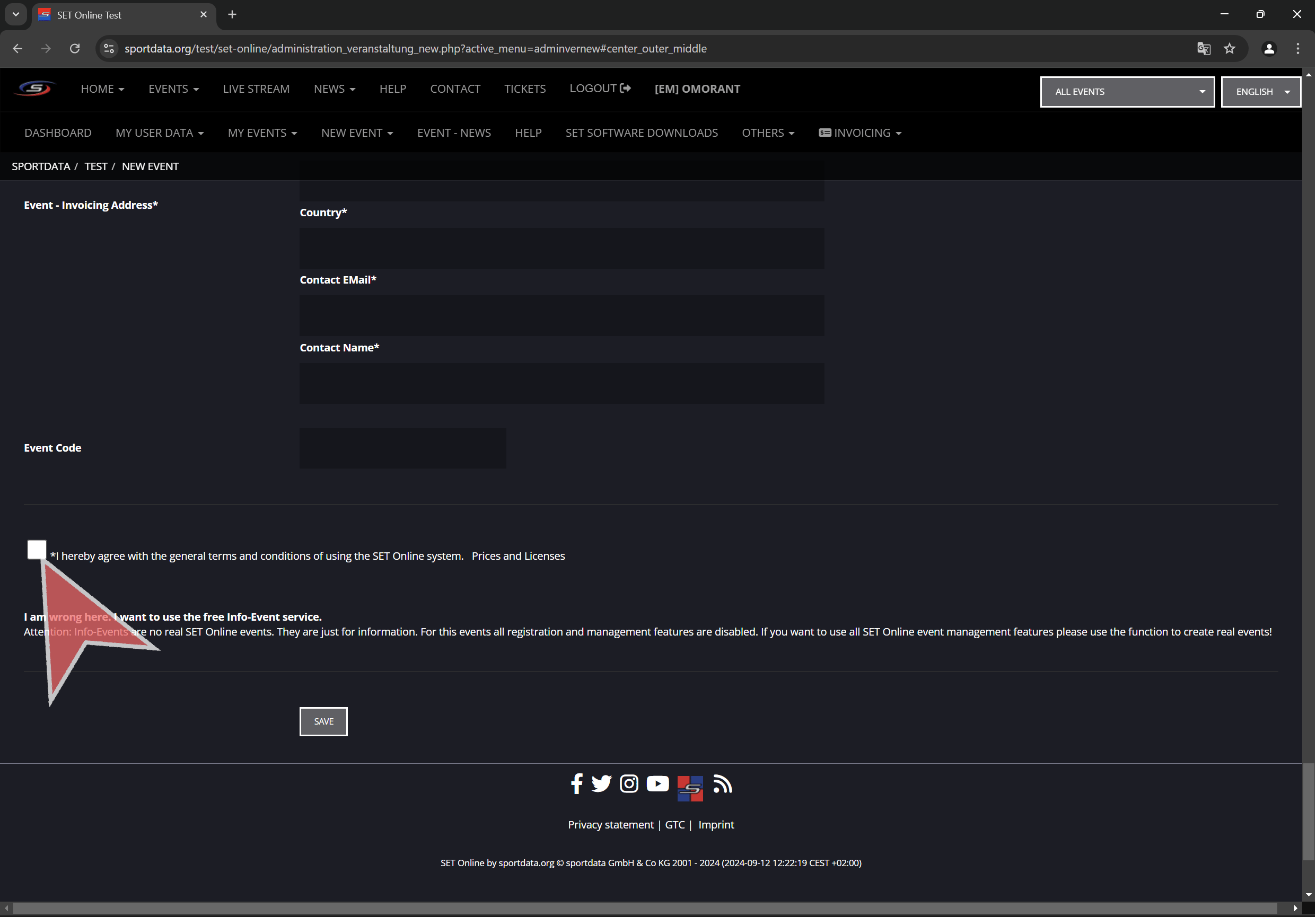Open the Google Translate icon in address bar
The image size is (1316, 917).
pyautogui.click(x=1204, y=49)
